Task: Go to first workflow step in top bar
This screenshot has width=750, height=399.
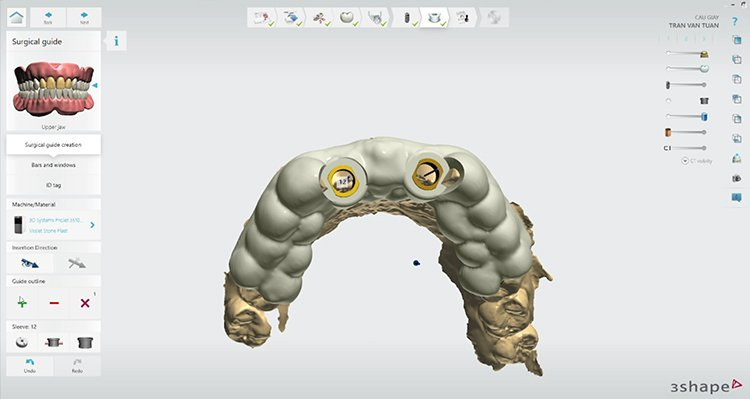Action: tap(263, 18)
